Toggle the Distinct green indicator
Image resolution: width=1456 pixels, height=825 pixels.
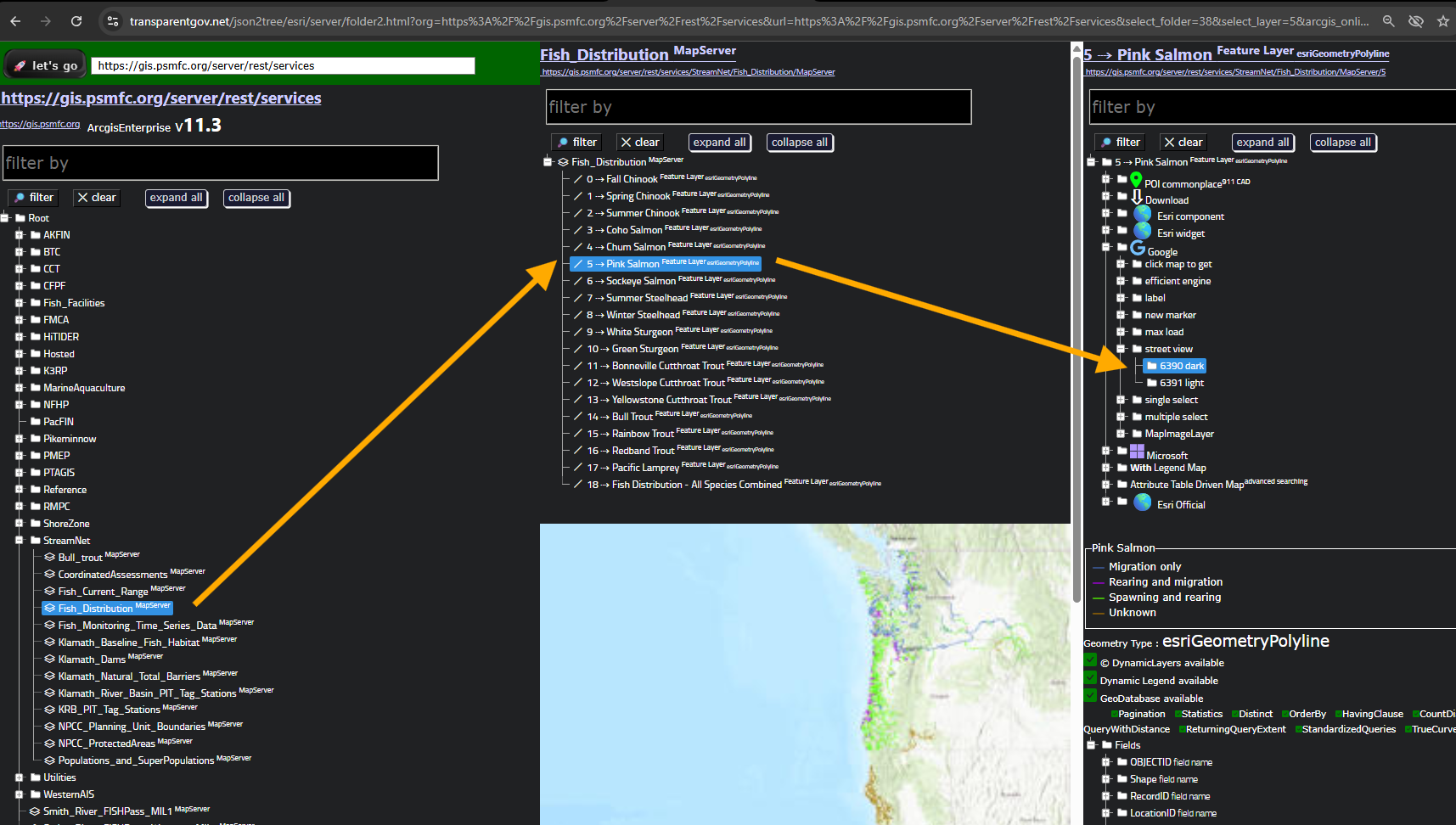coord(1234,714)
